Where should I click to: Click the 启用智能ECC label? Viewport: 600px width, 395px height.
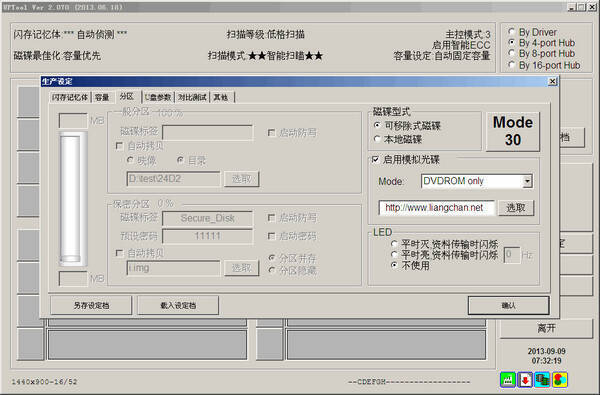461,45
